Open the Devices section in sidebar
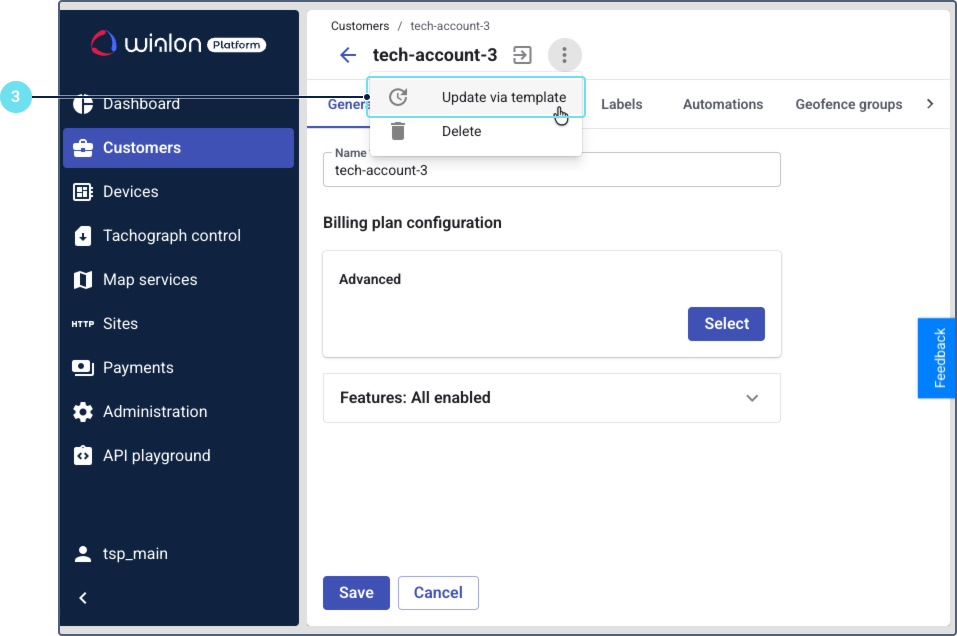 [130, 192]
